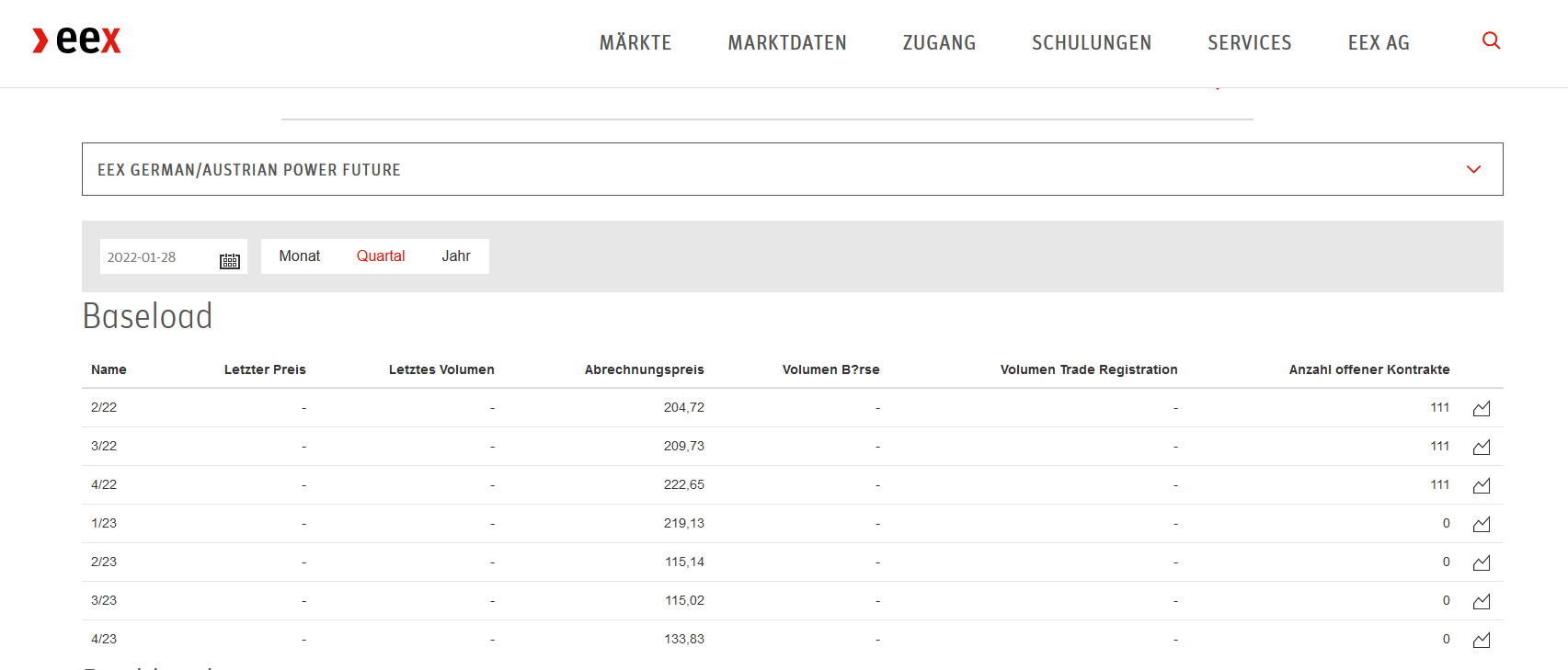Click settlement price 204,72

tap(684, 407)
